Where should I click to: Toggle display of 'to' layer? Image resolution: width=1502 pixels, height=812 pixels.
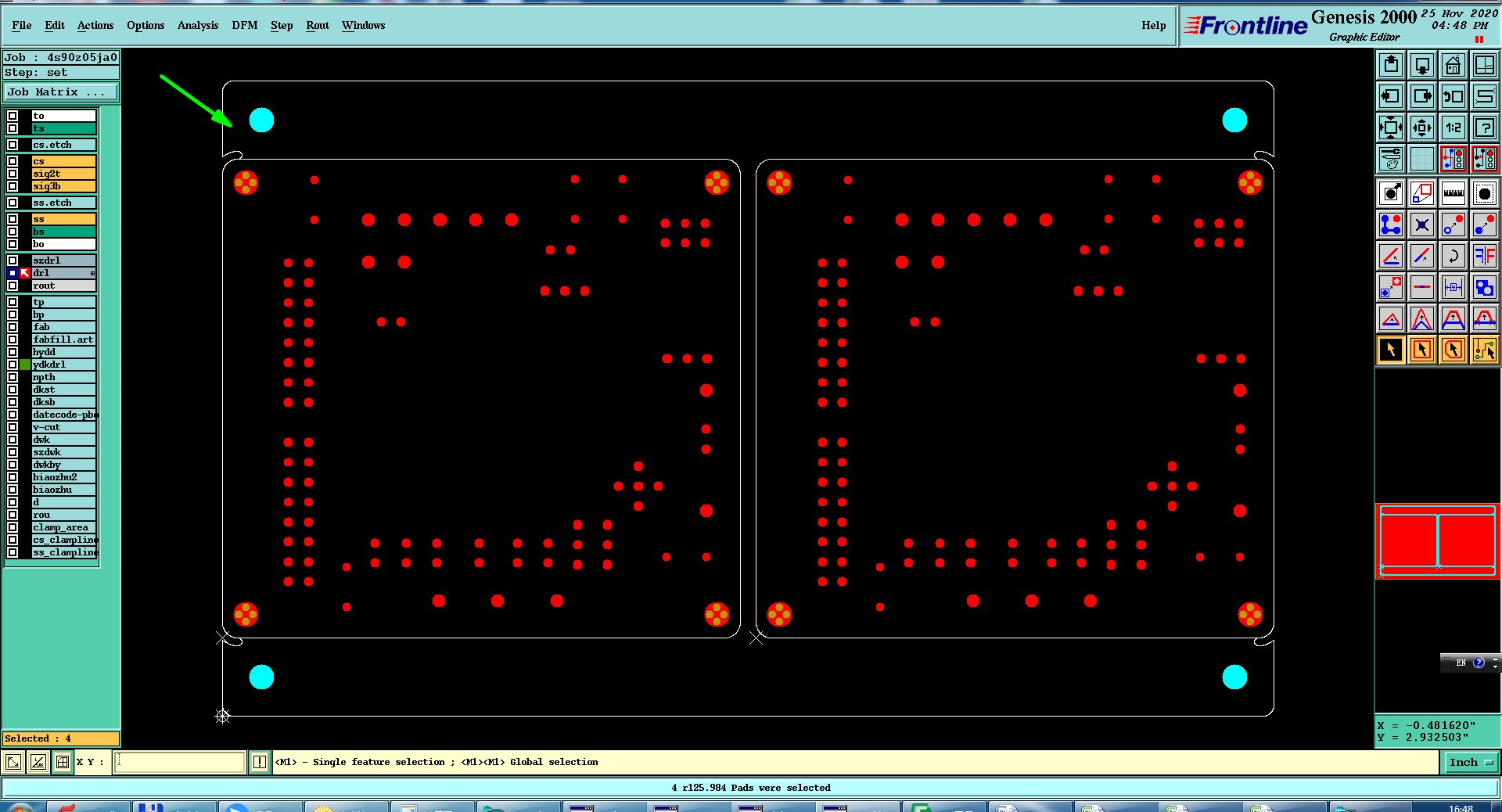(x=13, y=116)
